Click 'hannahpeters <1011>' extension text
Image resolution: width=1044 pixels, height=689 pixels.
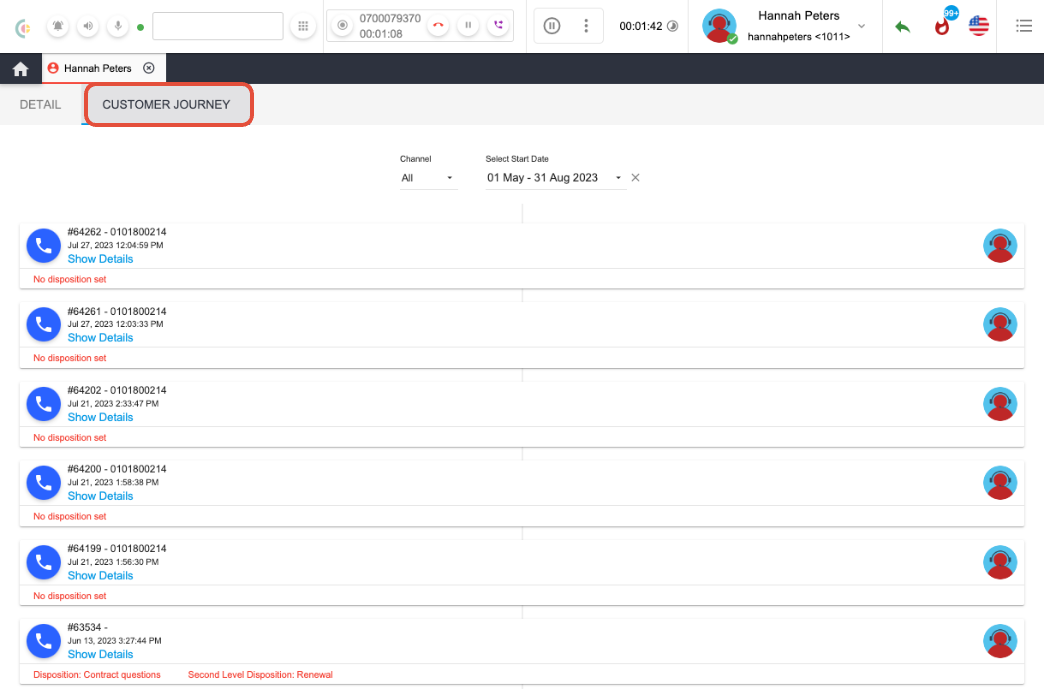[799, 37]
